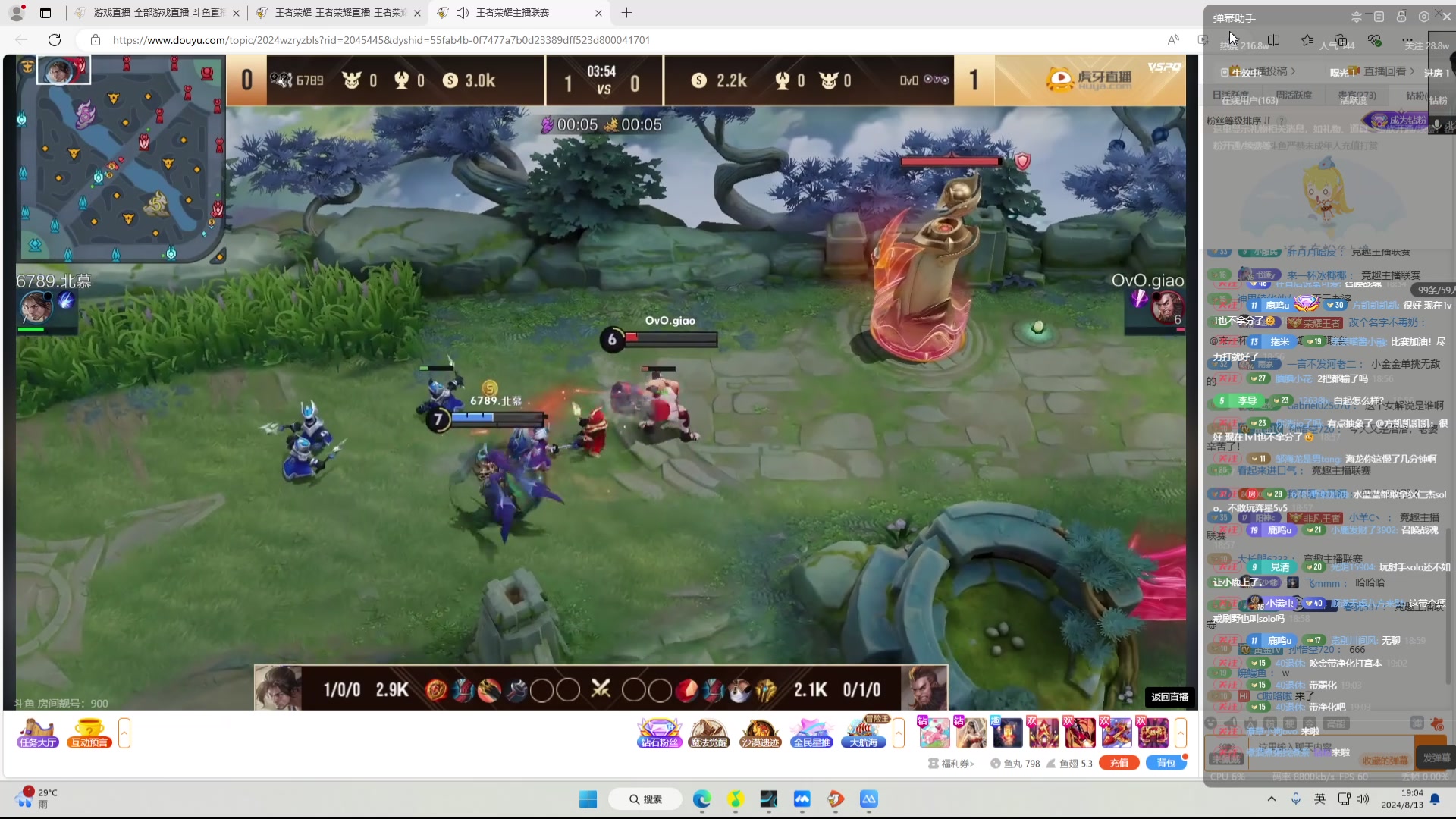Toggle the microphone icon in system tray
Screen dimensions: 1456x819
[1296, 799]
